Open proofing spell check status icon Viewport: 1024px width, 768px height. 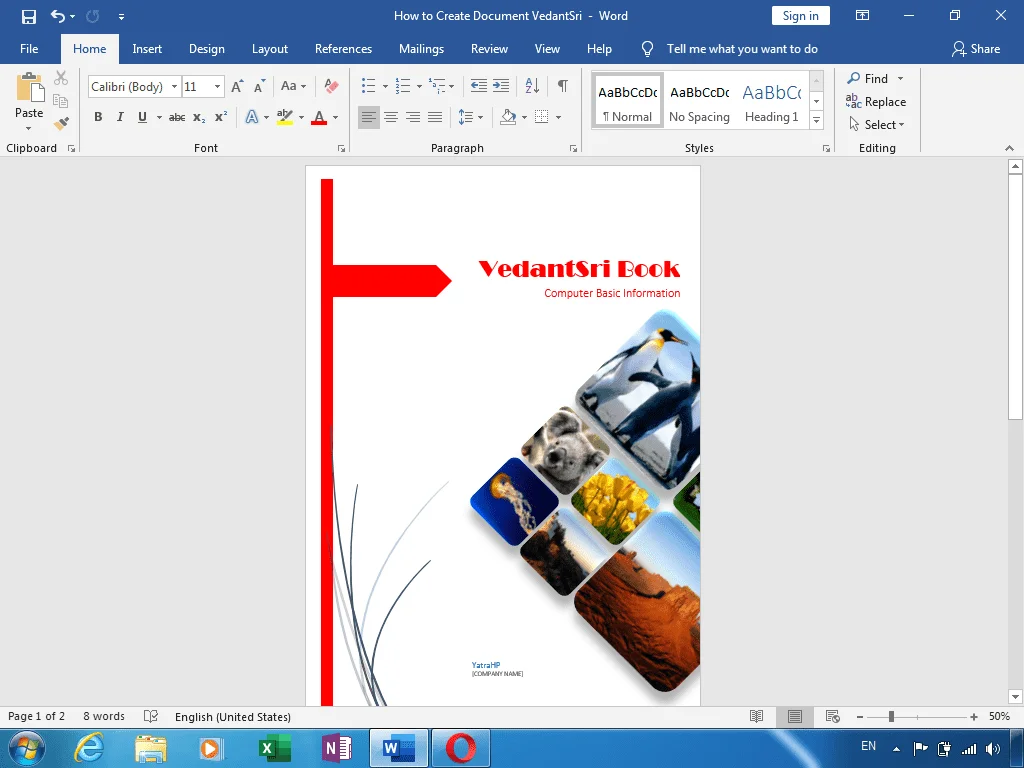[151, 716]
